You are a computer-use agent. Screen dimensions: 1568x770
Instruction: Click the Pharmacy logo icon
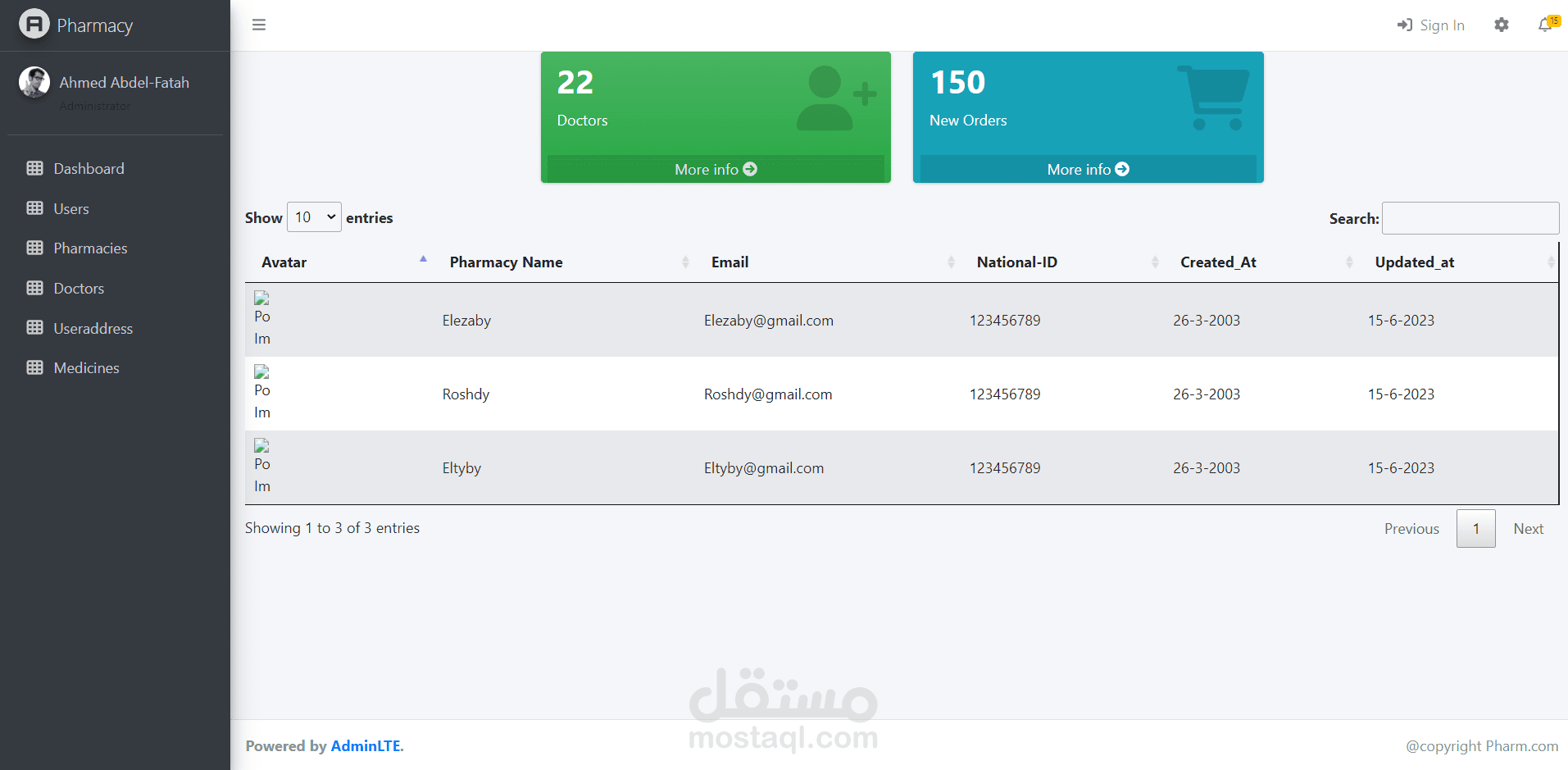tap(34, 24)
